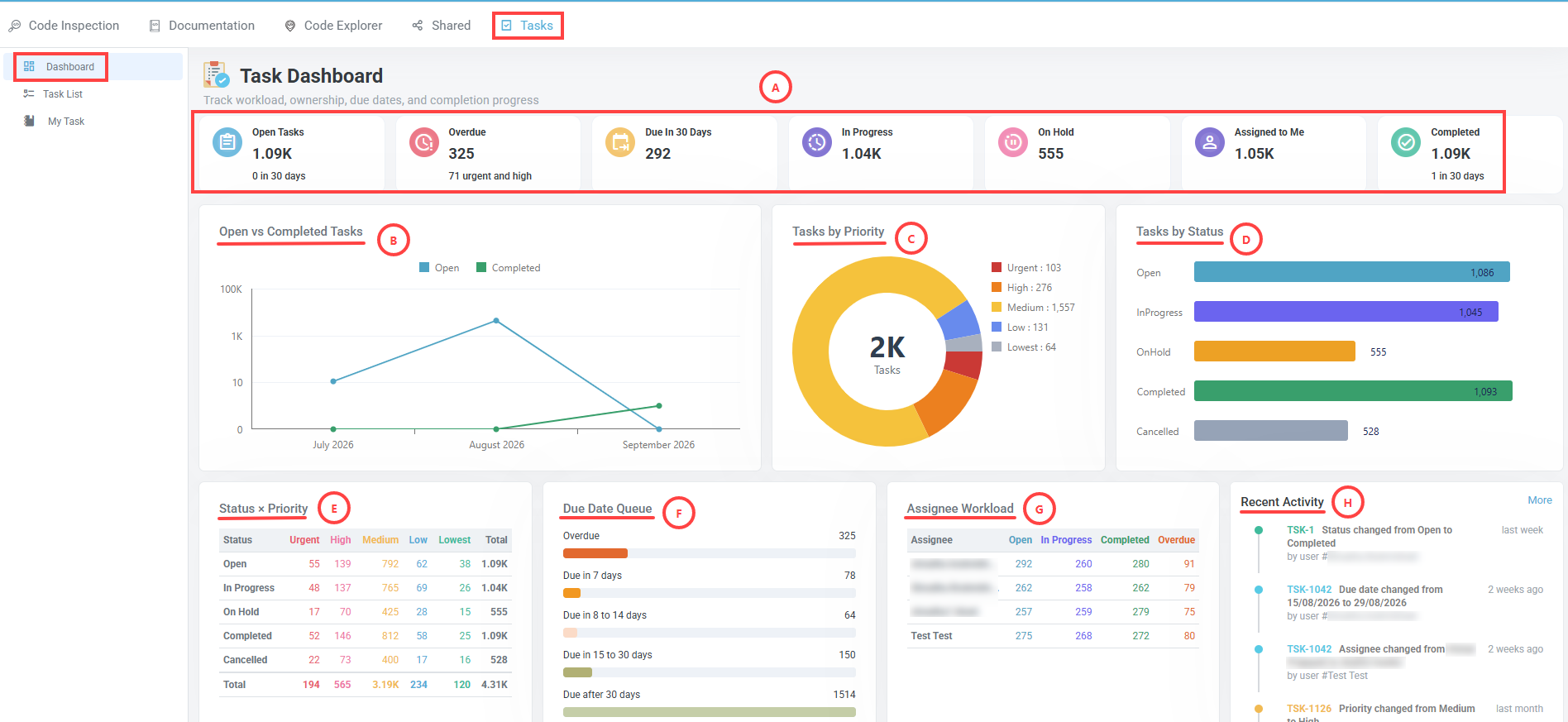
Task: Click the Test Test assignee row
Action: coord(1053,636)
